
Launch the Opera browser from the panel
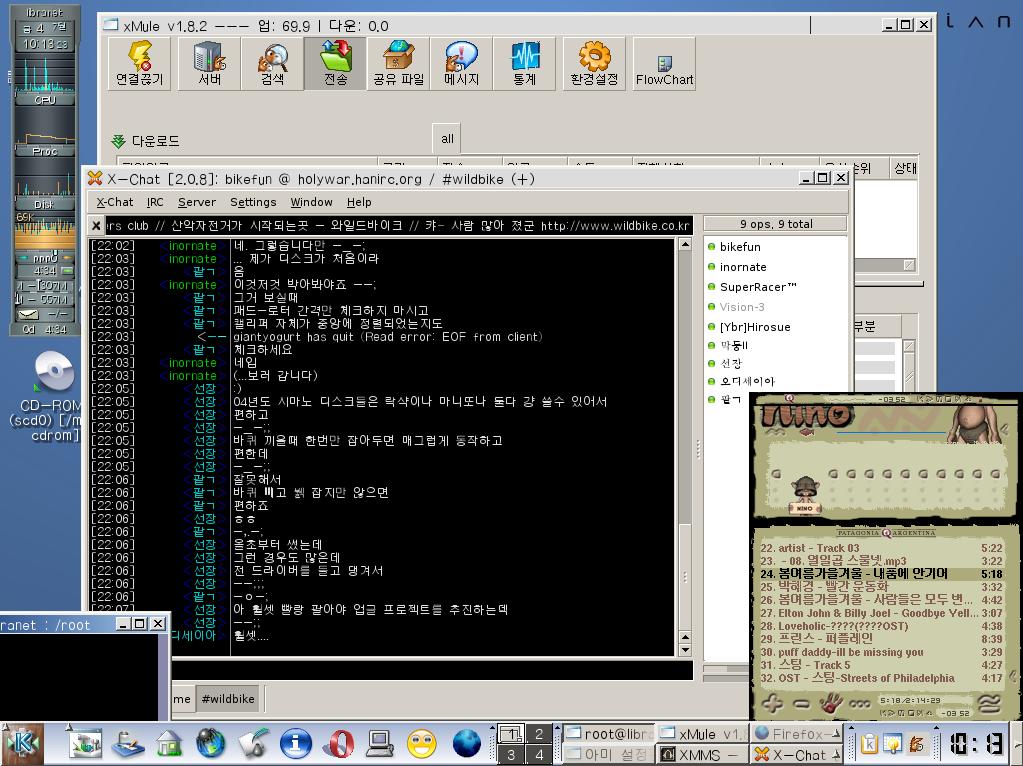pos(338,743)
